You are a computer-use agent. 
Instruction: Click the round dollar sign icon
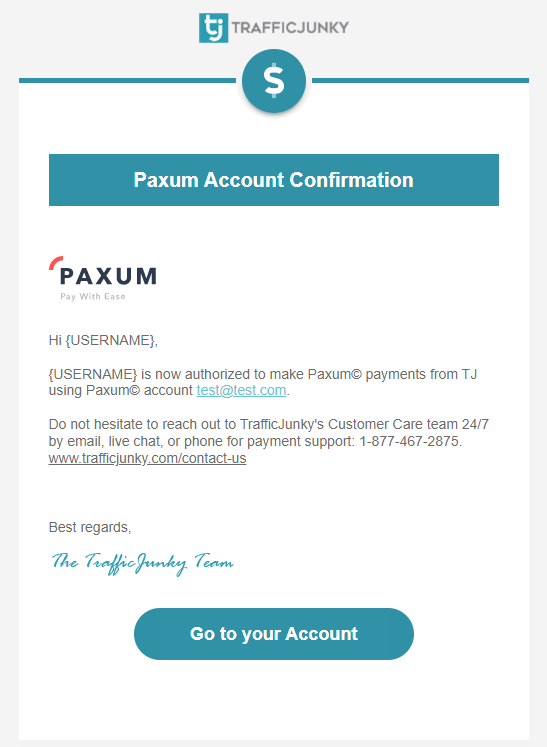pos(274,81)
